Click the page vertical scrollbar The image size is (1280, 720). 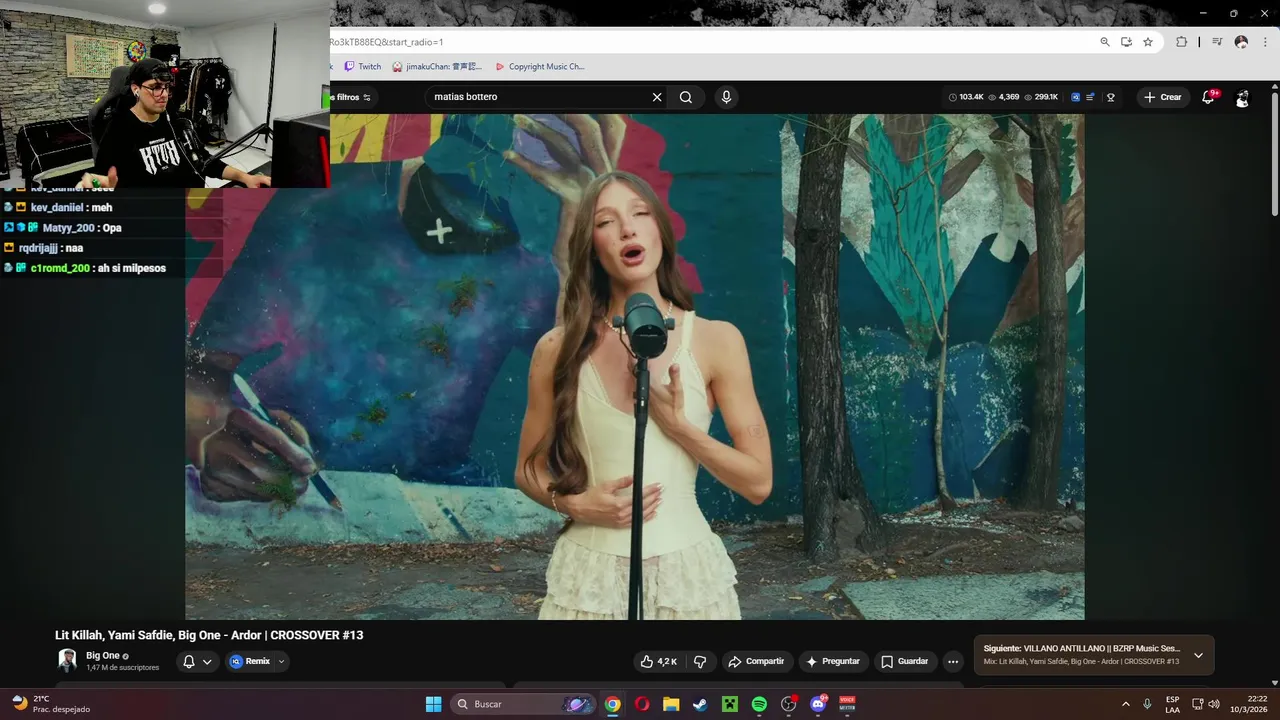coord(1274,153)
